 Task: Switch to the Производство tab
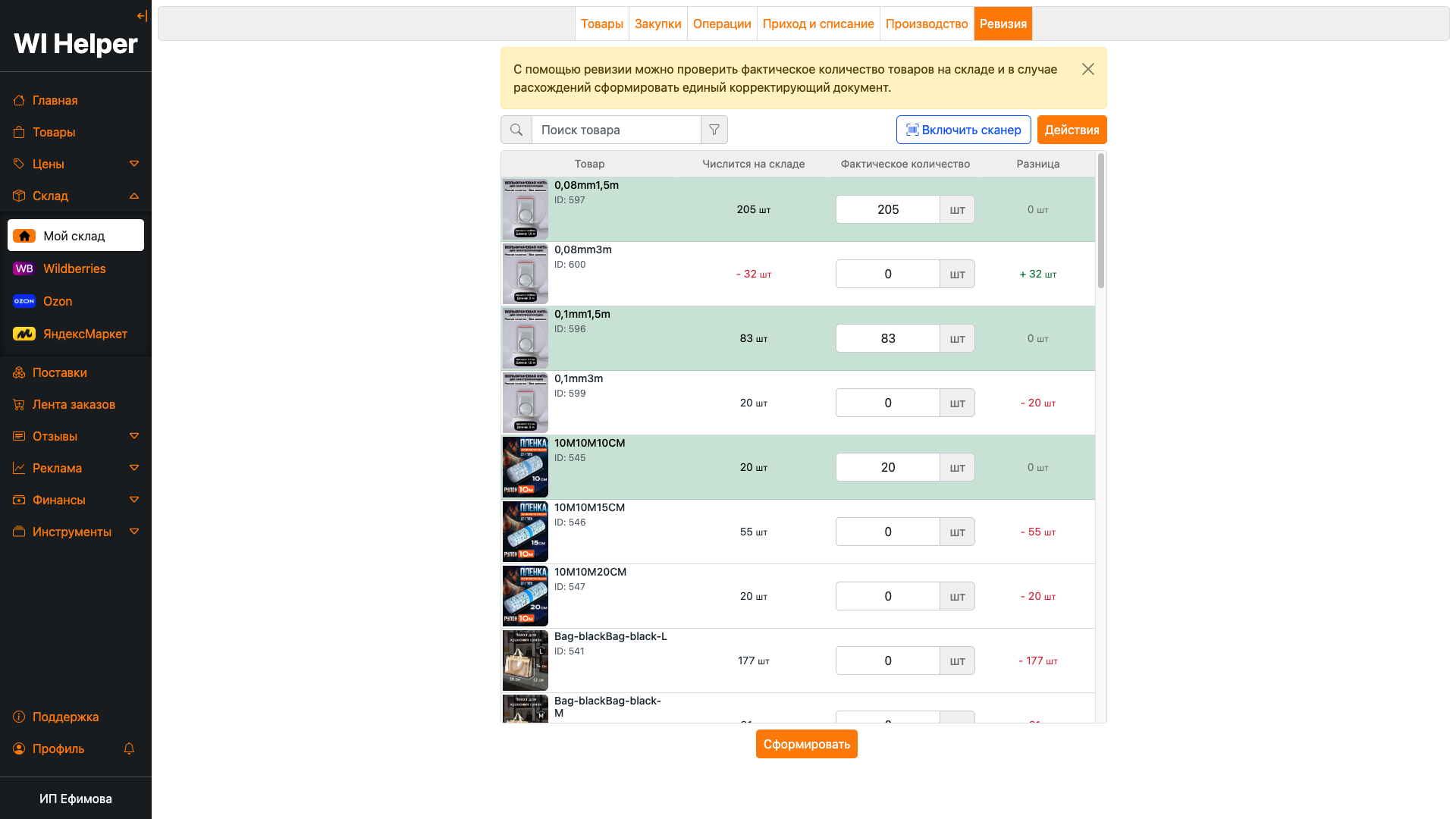926,24
